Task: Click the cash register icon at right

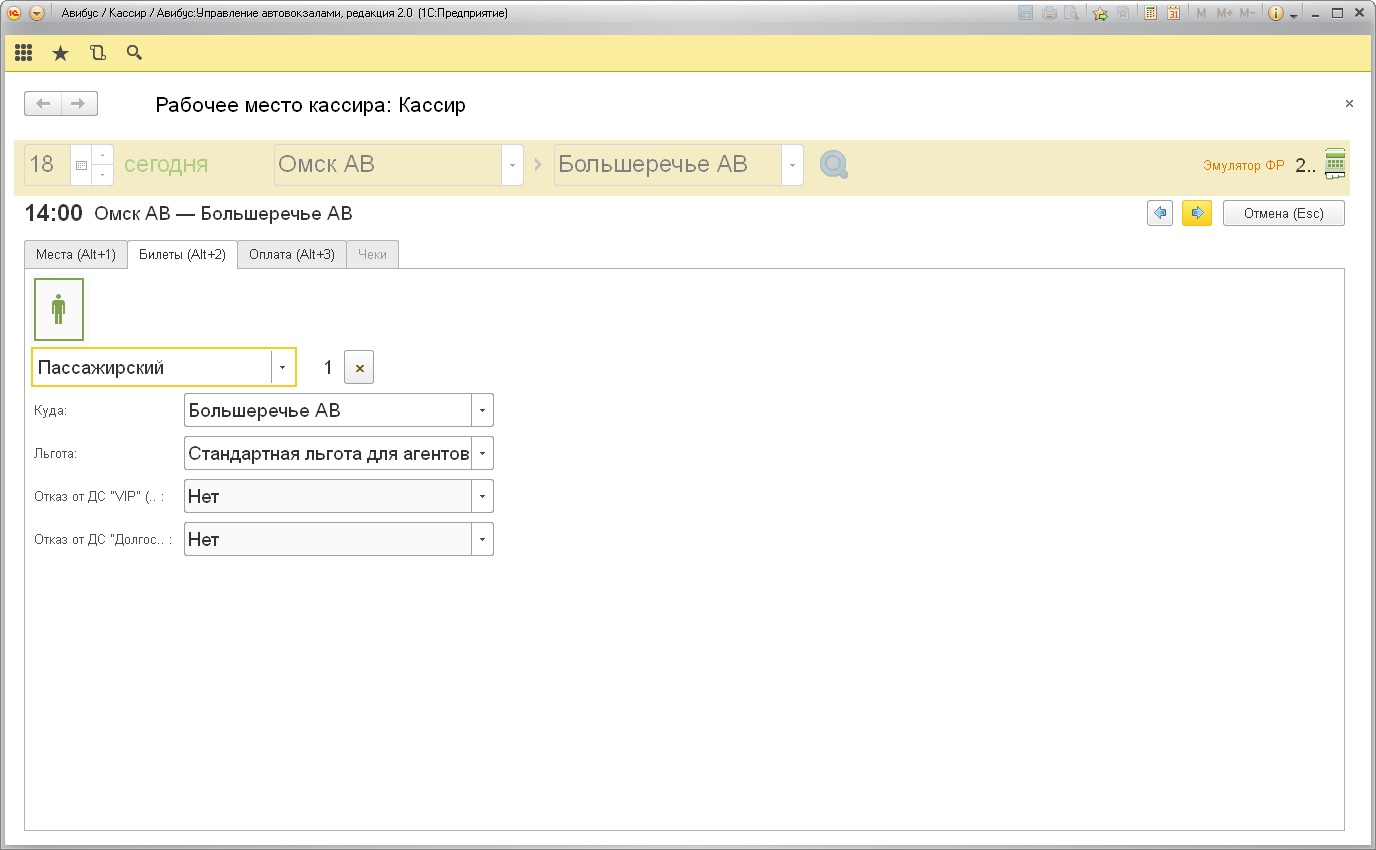Action: tap(1334, 165)
